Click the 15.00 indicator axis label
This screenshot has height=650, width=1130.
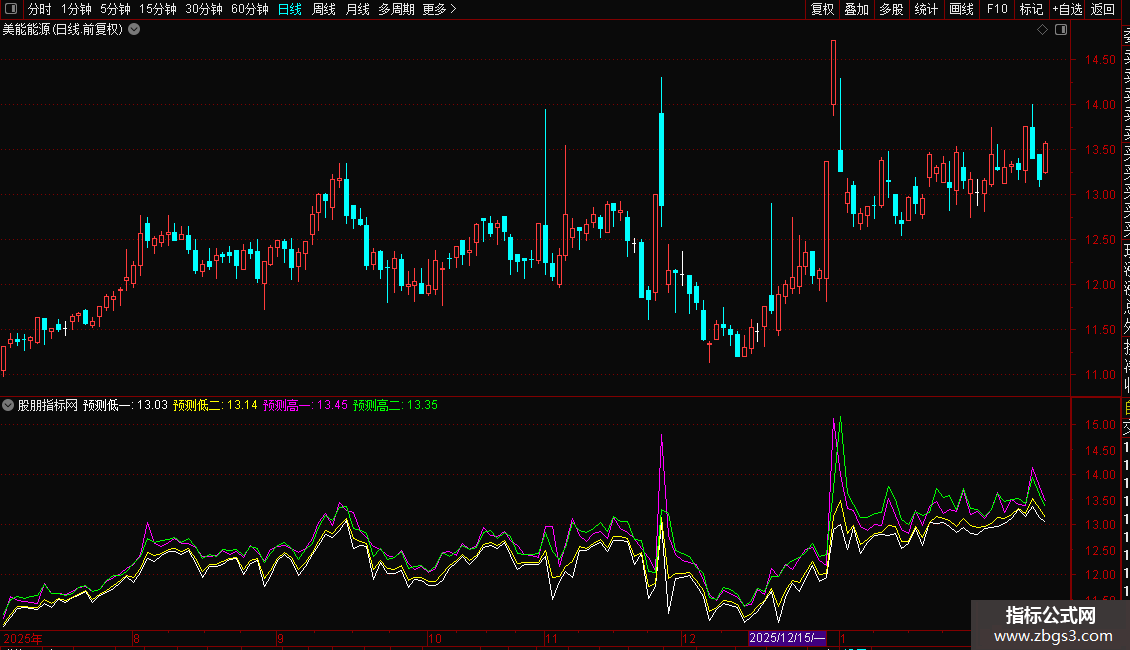point(1100,425)
